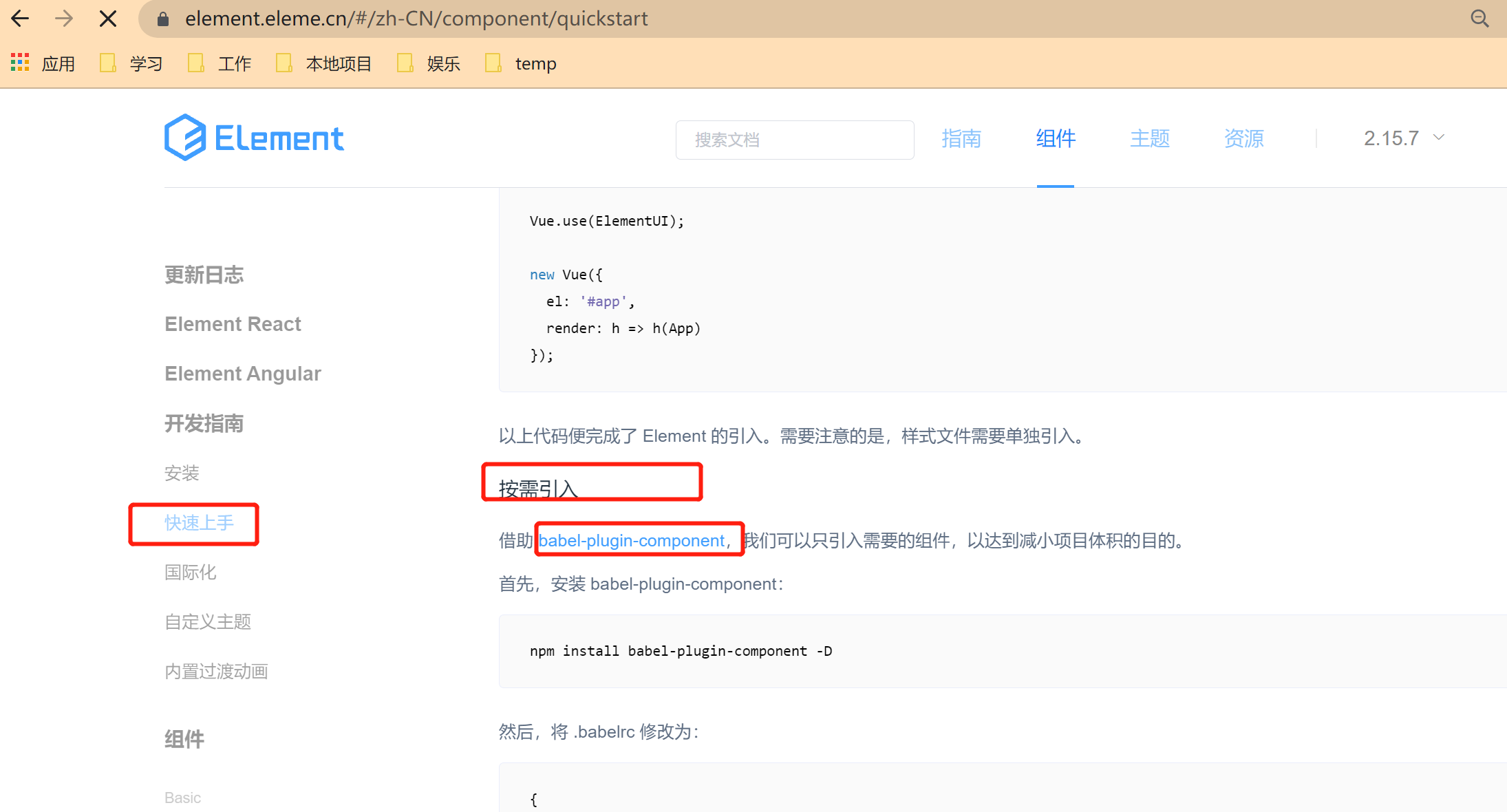
Task: Click the text 首先，安装 babel-plugin-component
Action: point(641,584)
